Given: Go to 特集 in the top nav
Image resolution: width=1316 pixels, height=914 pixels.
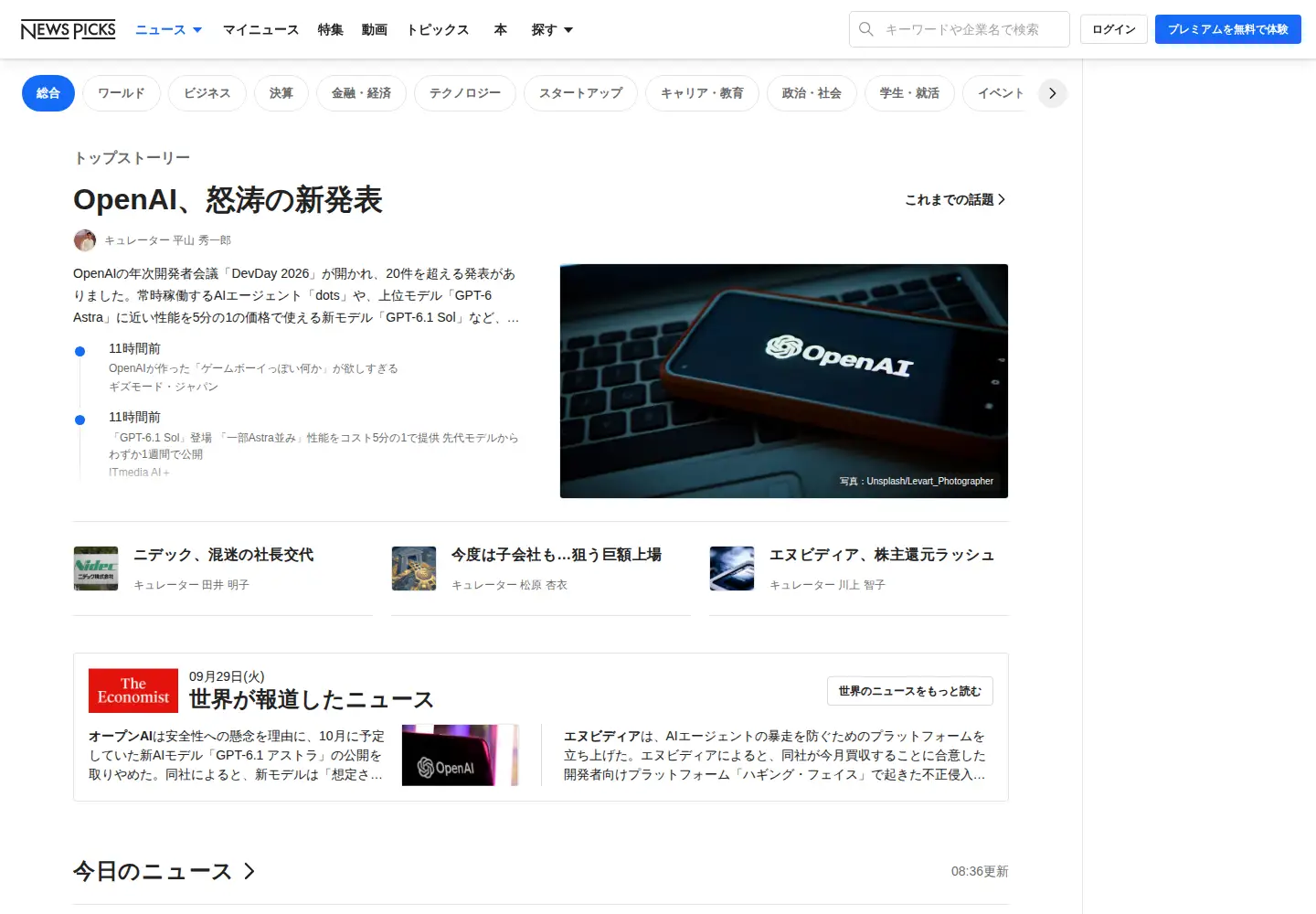Looking at the screenshot, I should 331,29.
